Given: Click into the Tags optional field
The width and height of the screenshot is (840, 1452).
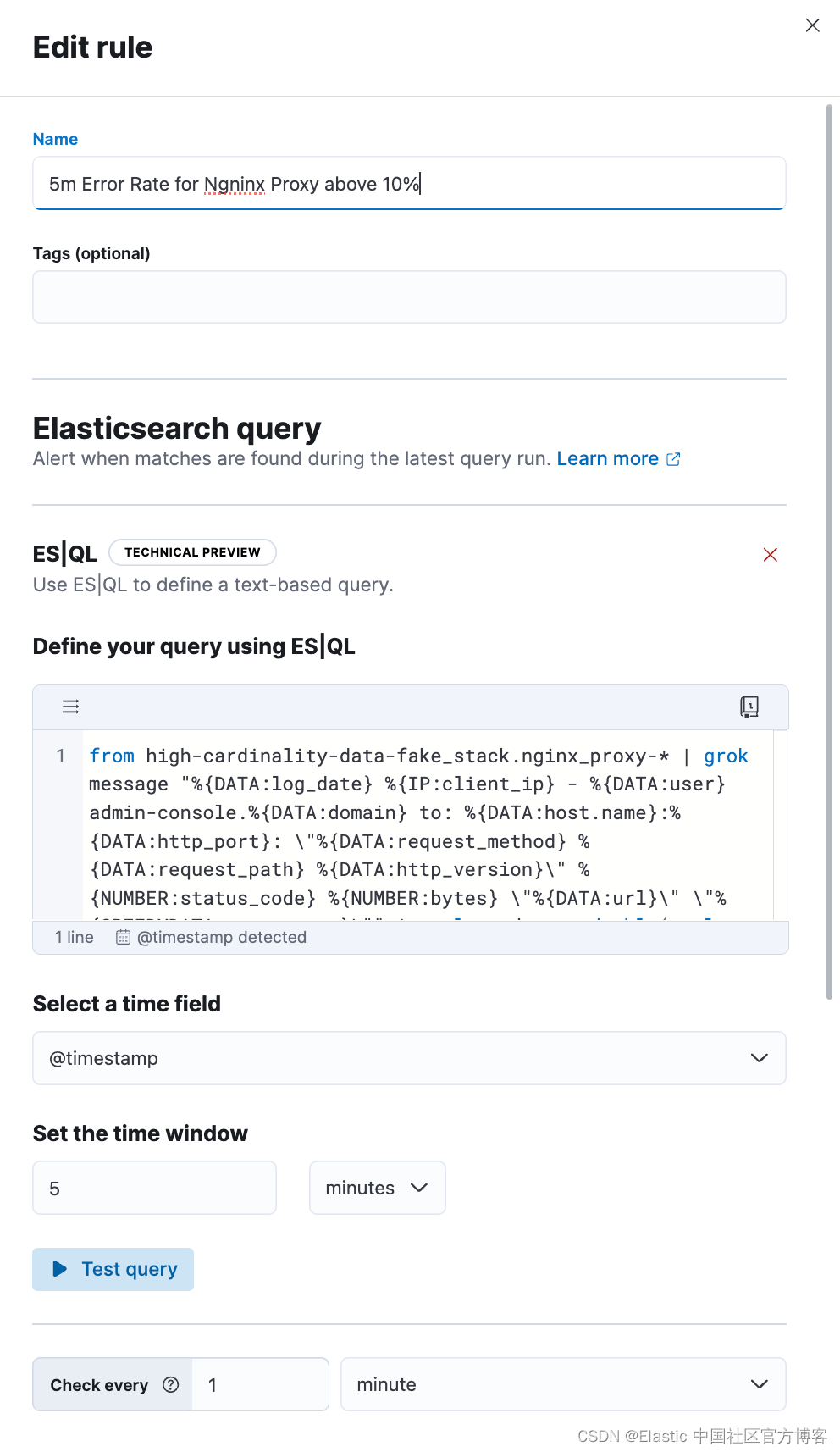Looking at the screenshot, I should click(x=409, y=296).
